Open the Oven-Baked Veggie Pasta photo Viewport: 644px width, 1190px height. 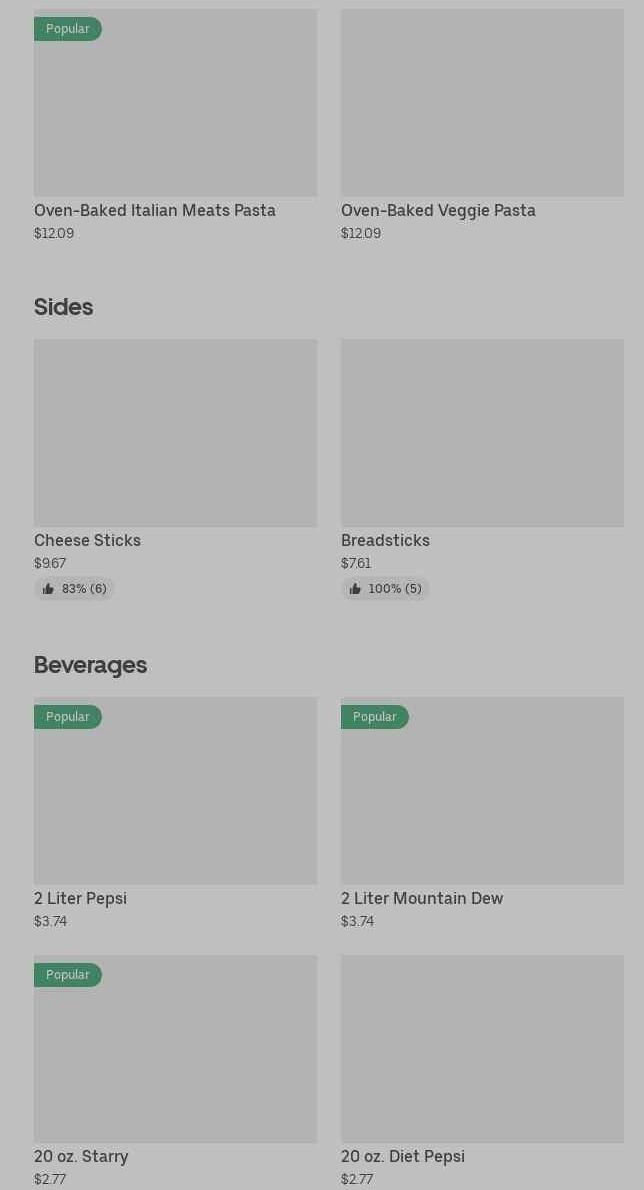[x=482, y=103]
